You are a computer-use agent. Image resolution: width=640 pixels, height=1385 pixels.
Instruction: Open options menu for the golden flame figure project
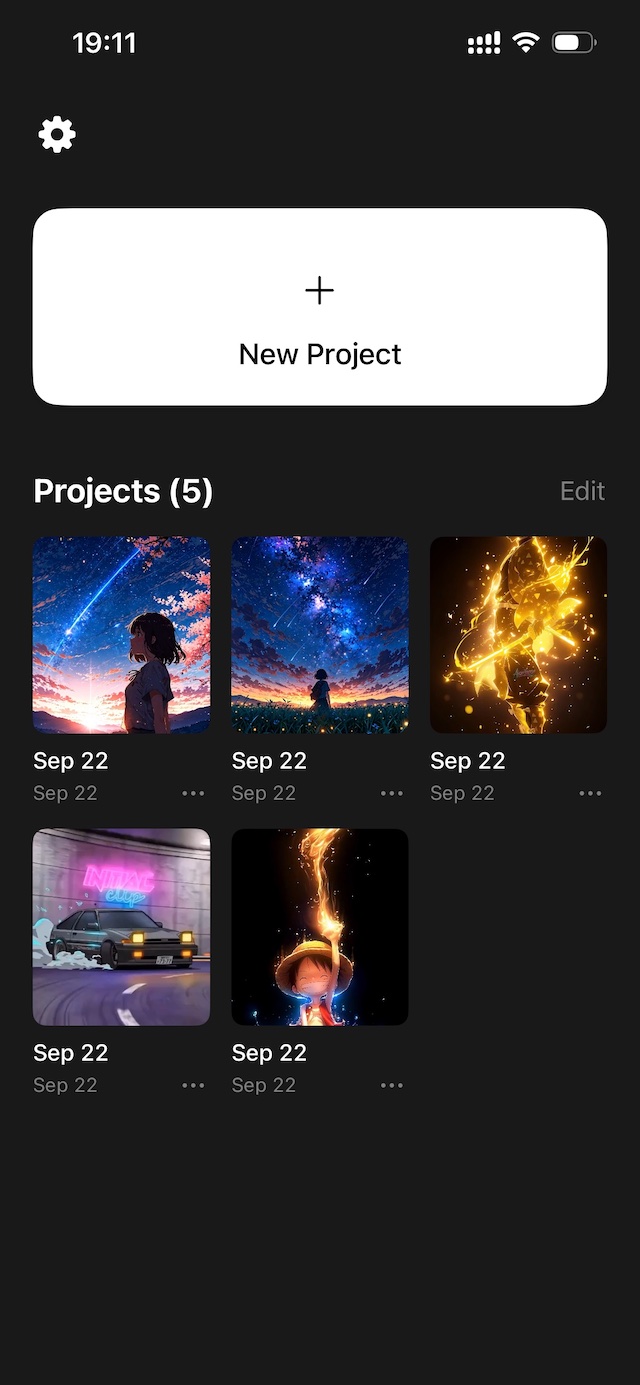(590, 792)
